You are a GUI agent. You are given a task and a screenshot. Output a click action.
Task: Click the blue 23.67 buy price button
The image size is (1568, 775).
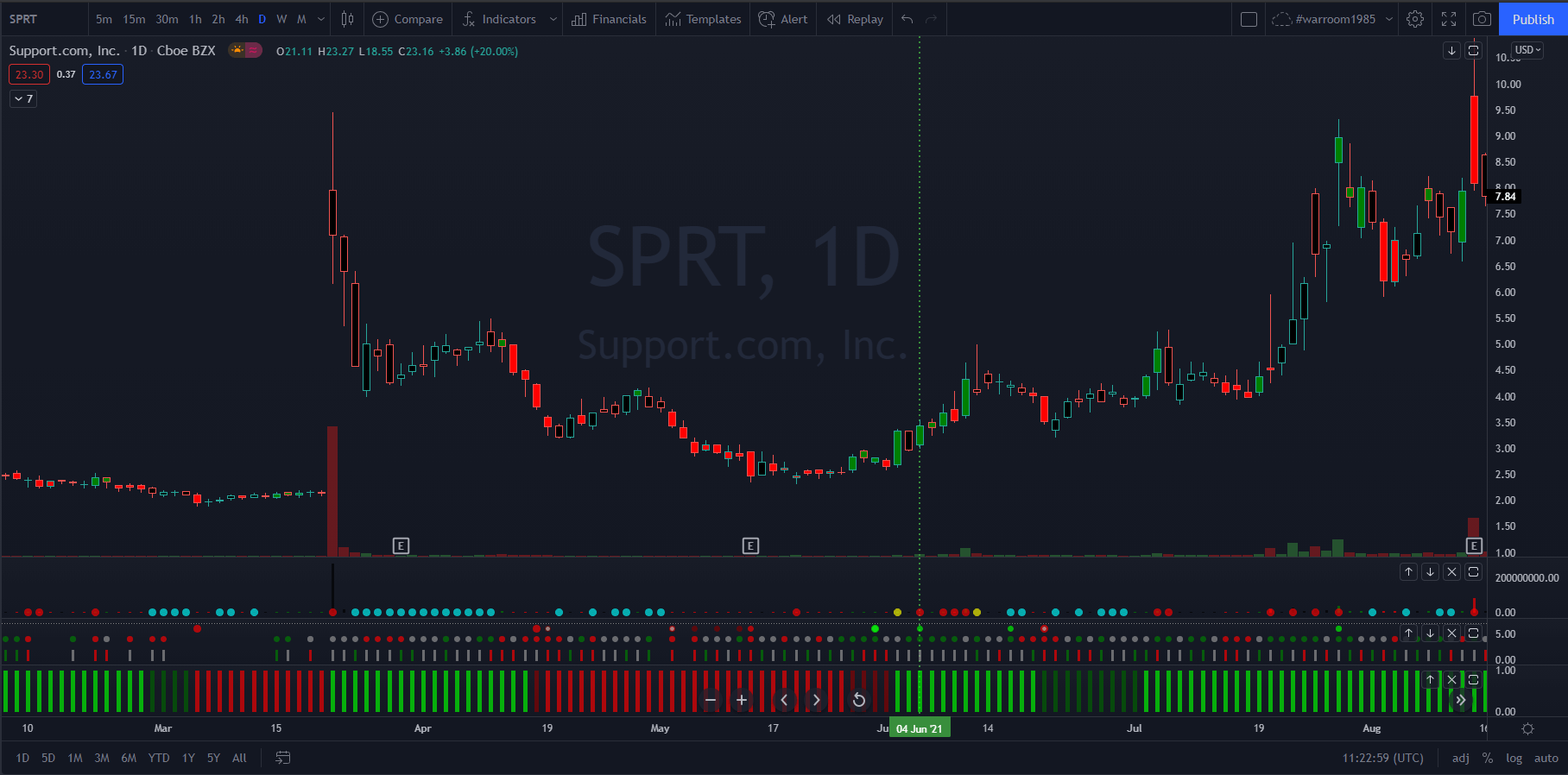pos(103,75)
